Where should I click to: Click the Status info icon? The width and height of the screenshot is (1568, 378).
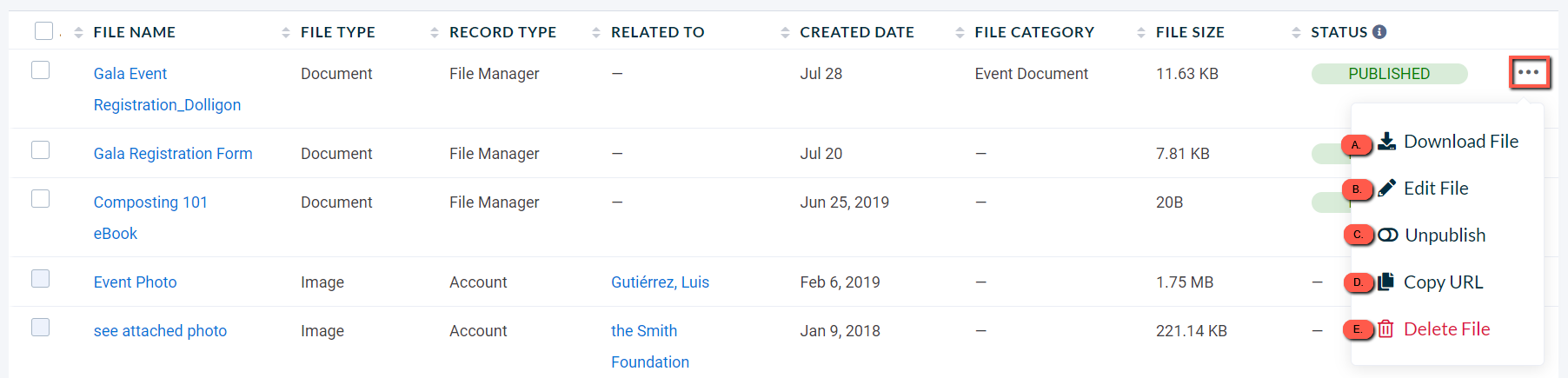[x=1379, y=32]
